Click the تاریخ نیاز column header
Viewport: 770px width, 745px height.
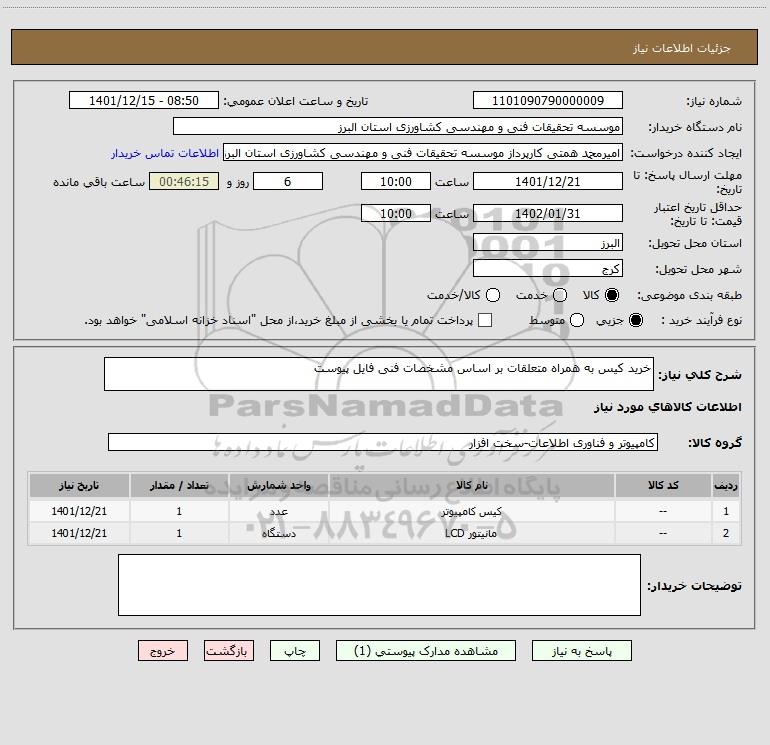pos(79,486)
